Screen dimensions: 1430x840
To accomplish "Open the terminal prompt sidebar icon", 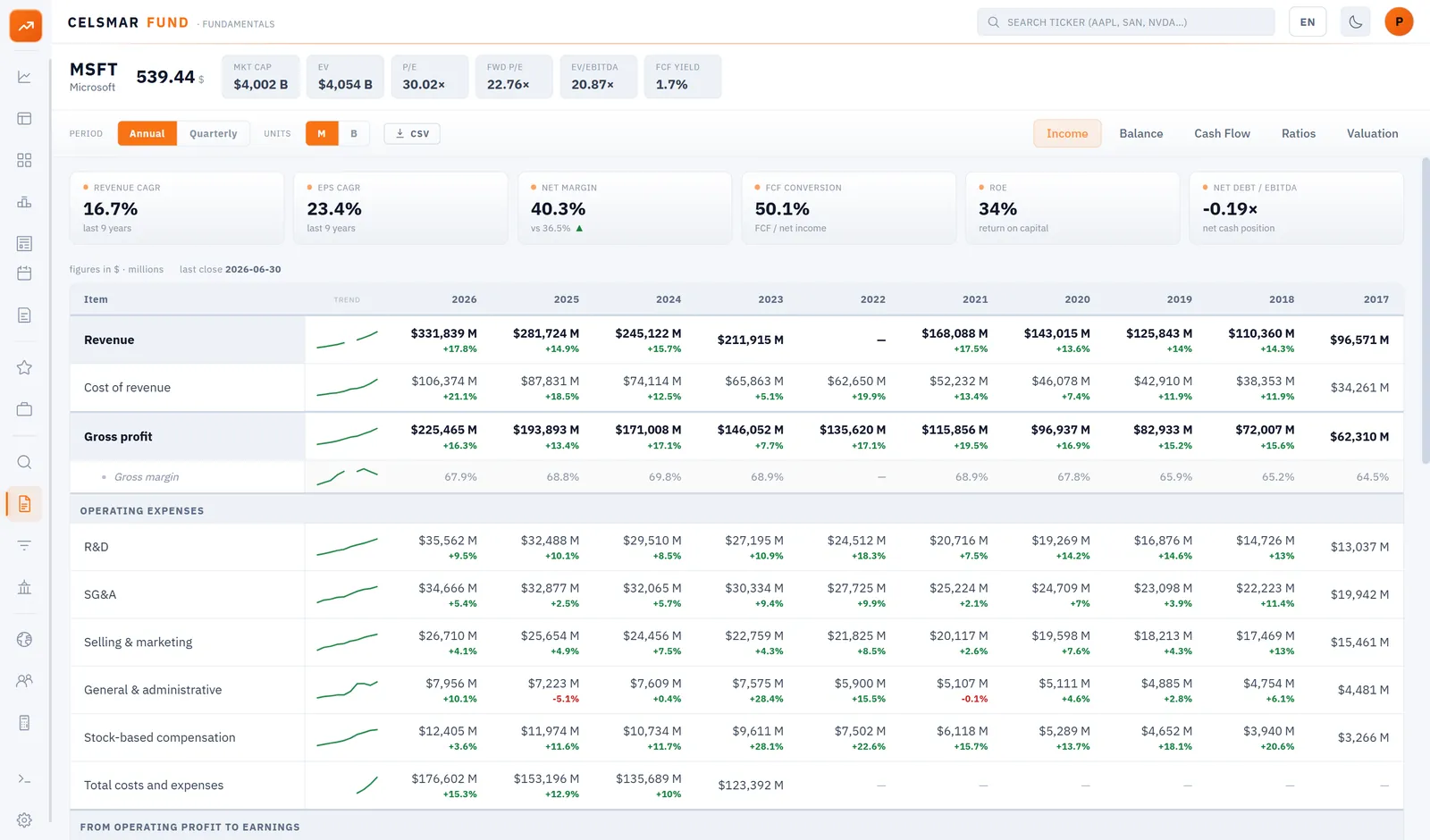I will (24, 778).
